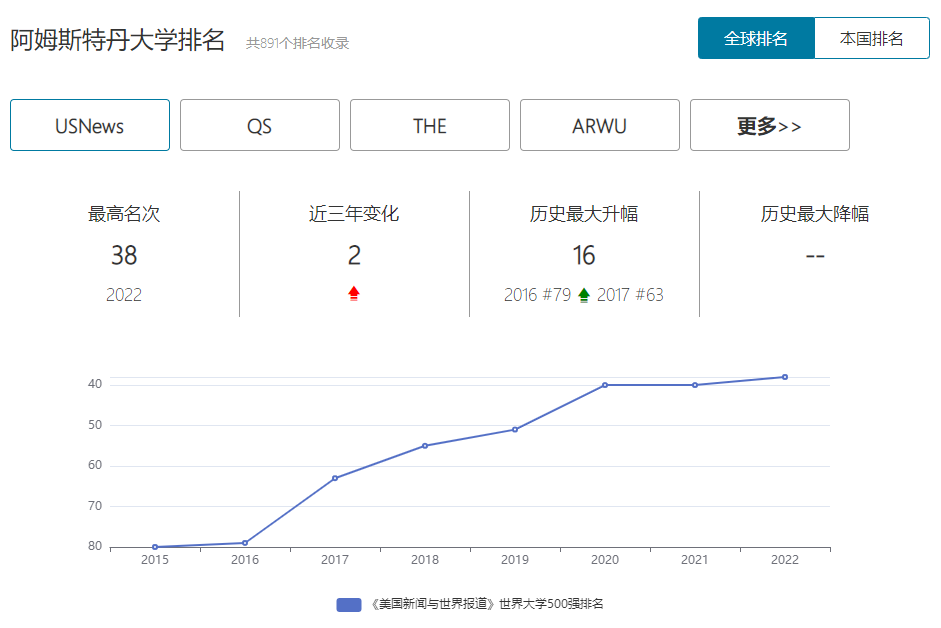941x628 pixels.
Task: Click the 2020 data point on the chart
Action: 605,383
